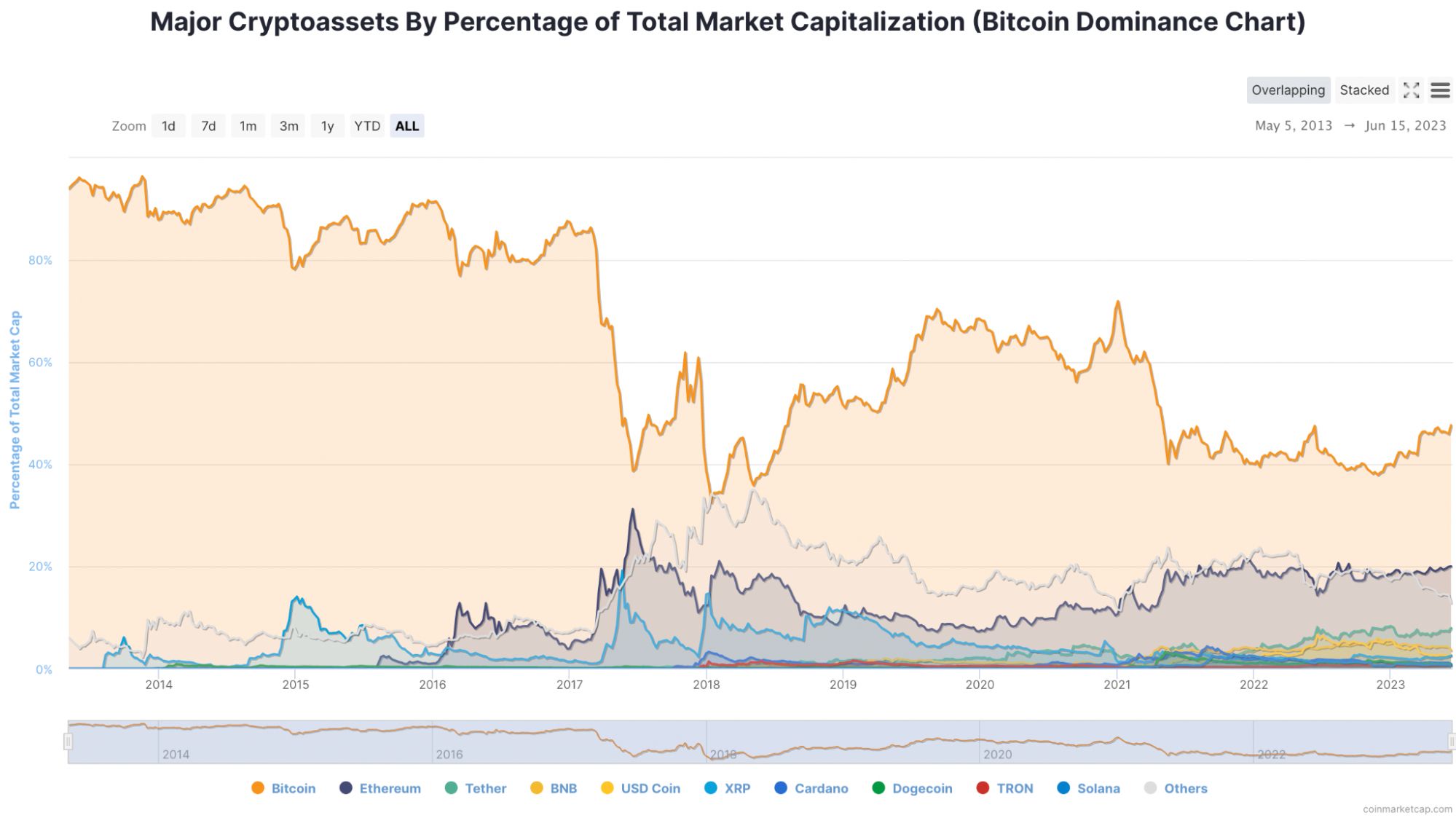This screenshot has height=818, width=1456.
Task: Click the BNB legend dot
Action: tap(537, 788)
